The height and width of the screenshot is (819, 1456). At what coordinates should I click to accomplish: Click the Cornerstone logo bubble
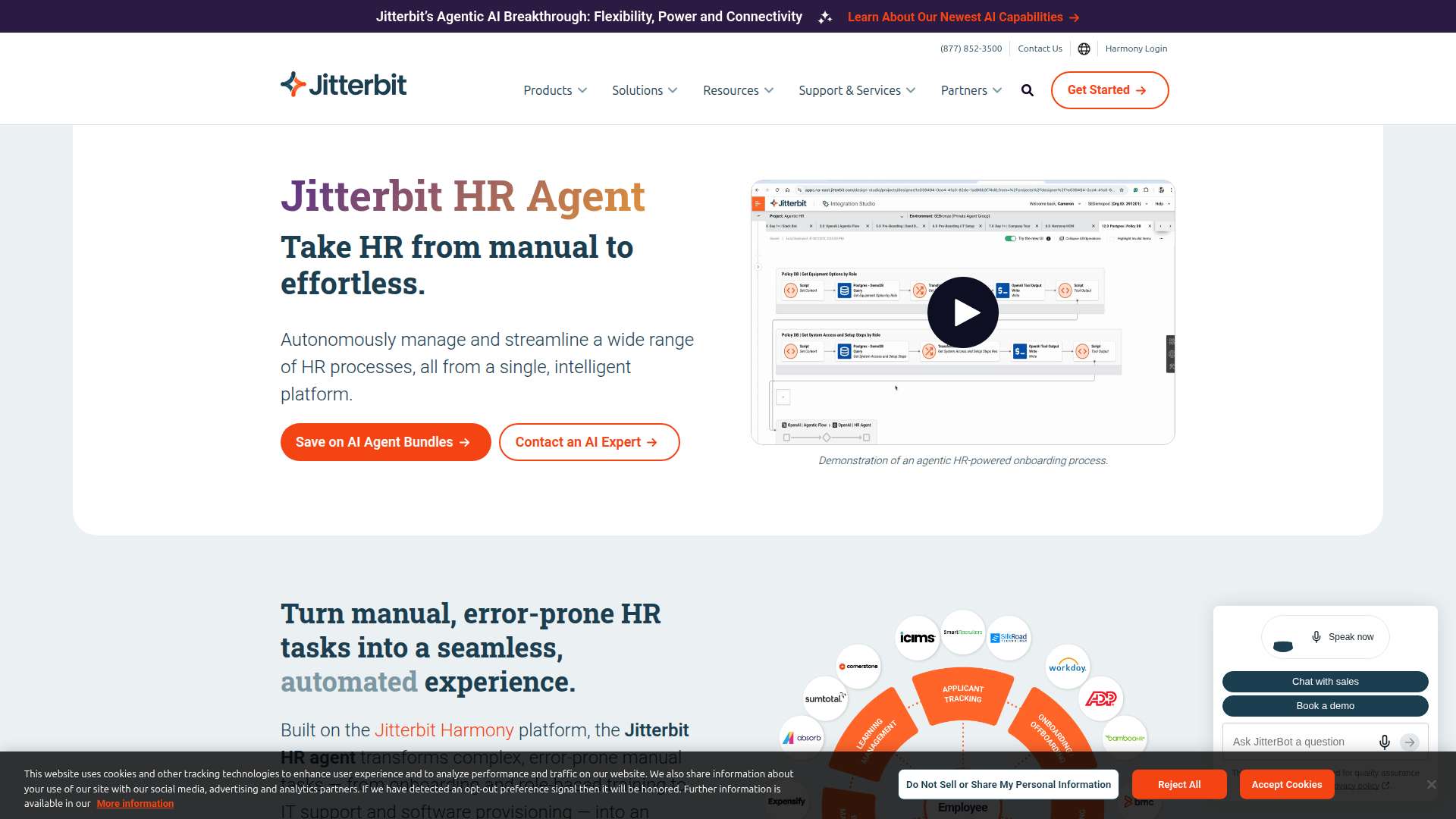tap(858, 667)
